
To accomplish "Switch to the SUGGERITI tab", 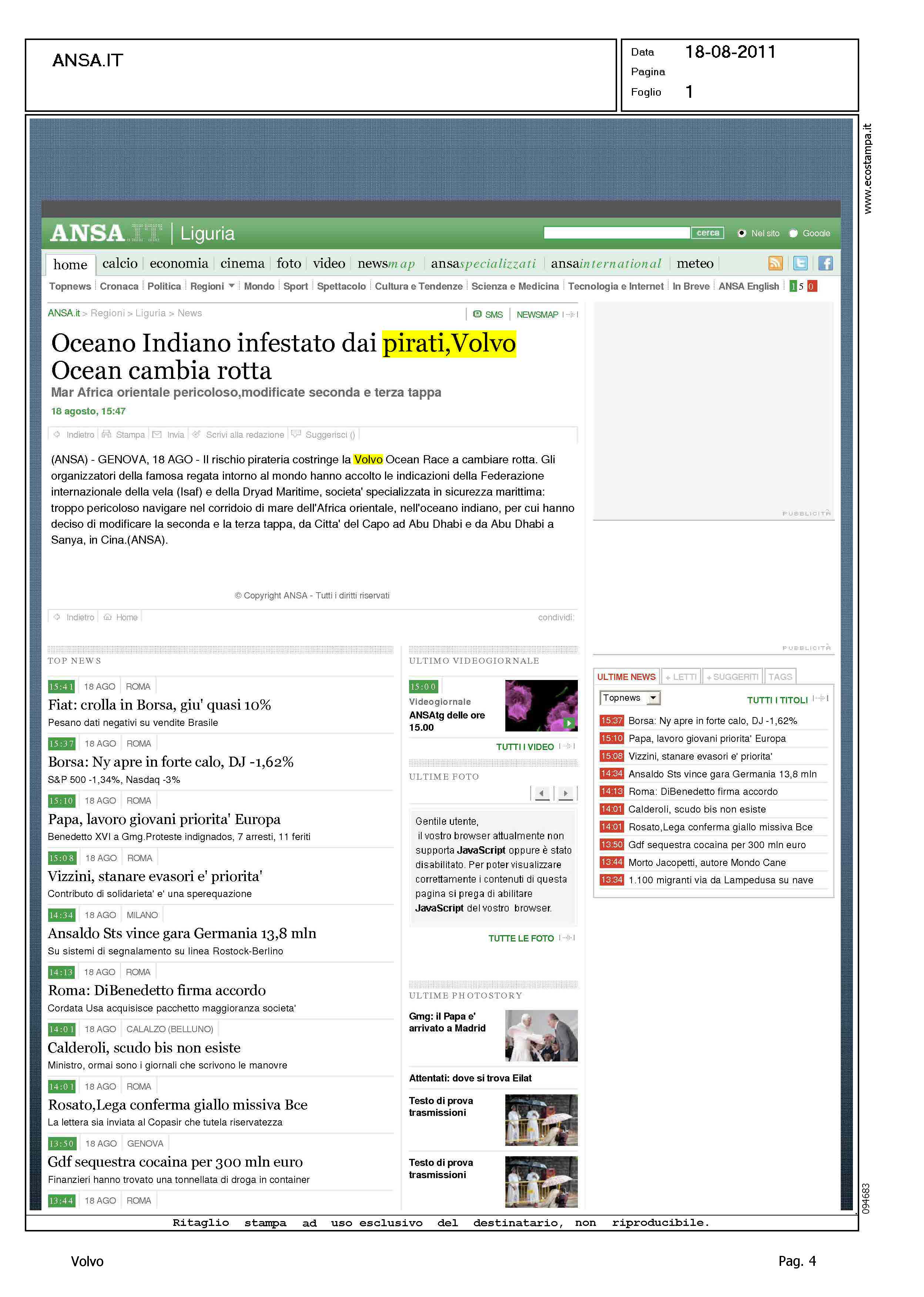I will click(x=732, y=677).
